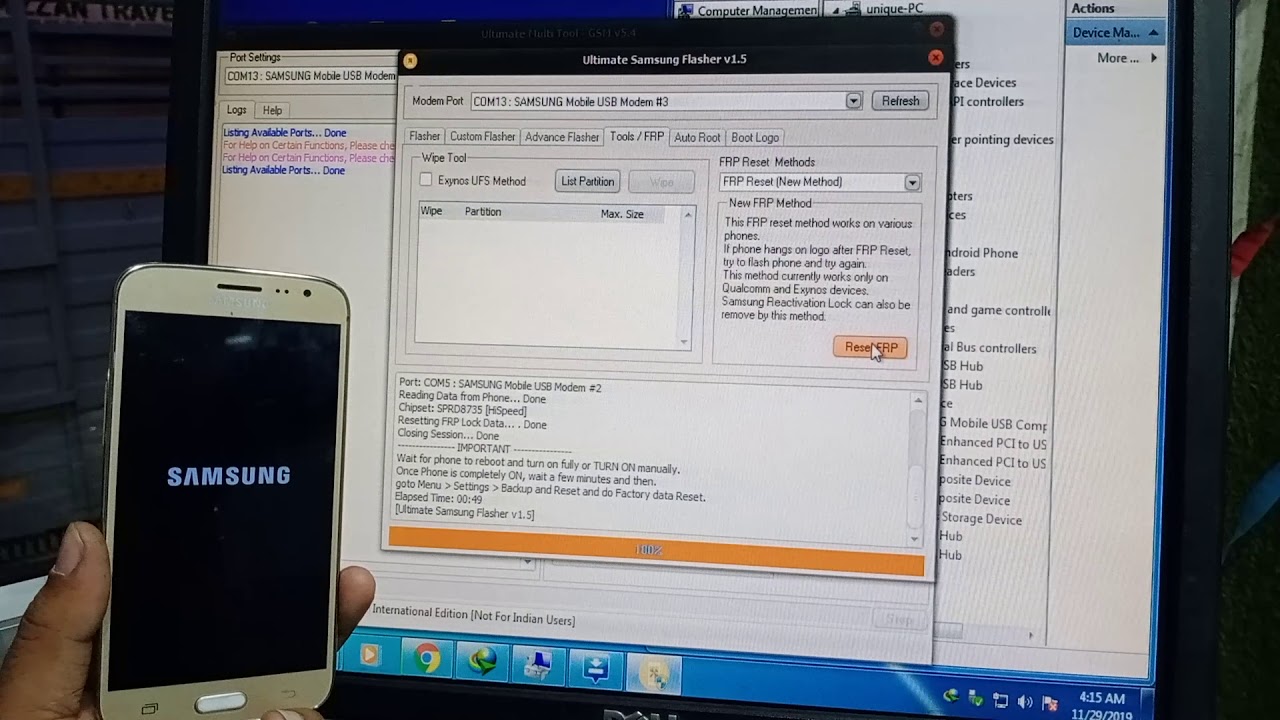Screen dimensions: 1280x720
Task: Select the Help tab in background window
Action: click(272, 110)
